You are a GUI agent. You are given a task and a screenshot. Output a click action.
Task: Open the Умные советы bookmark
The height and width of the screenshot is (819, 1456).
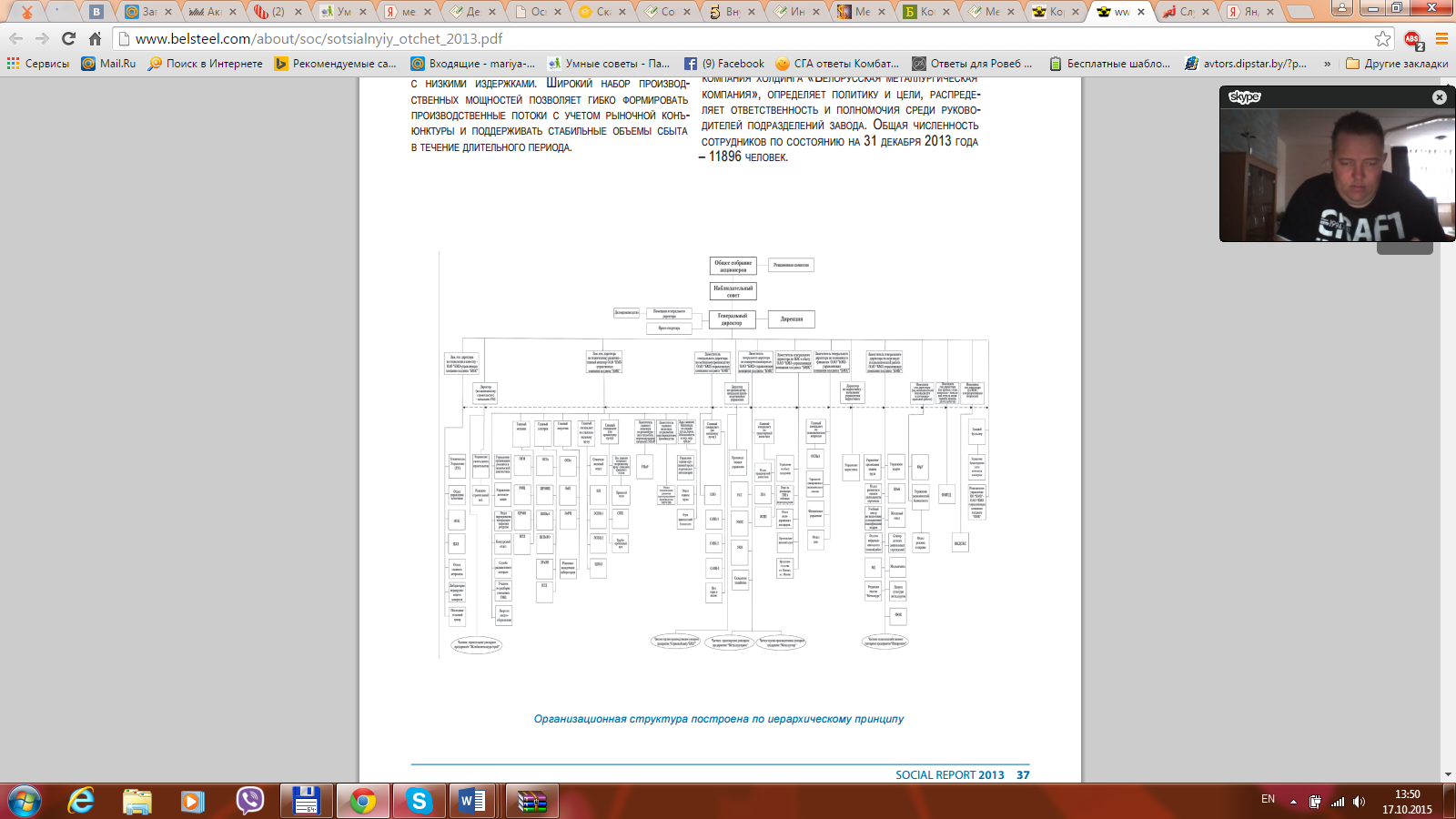[608, 64]
